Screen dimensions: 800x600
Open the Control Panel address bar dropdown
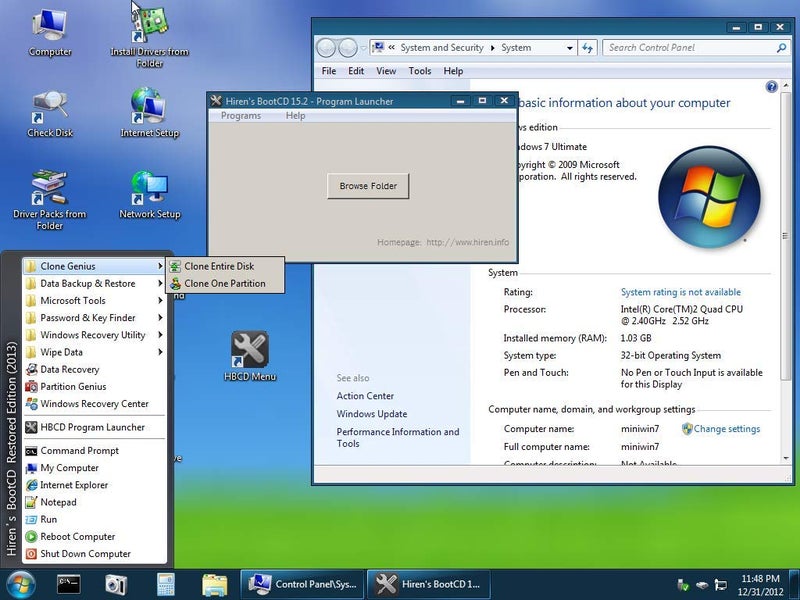(x=572, y=47)
